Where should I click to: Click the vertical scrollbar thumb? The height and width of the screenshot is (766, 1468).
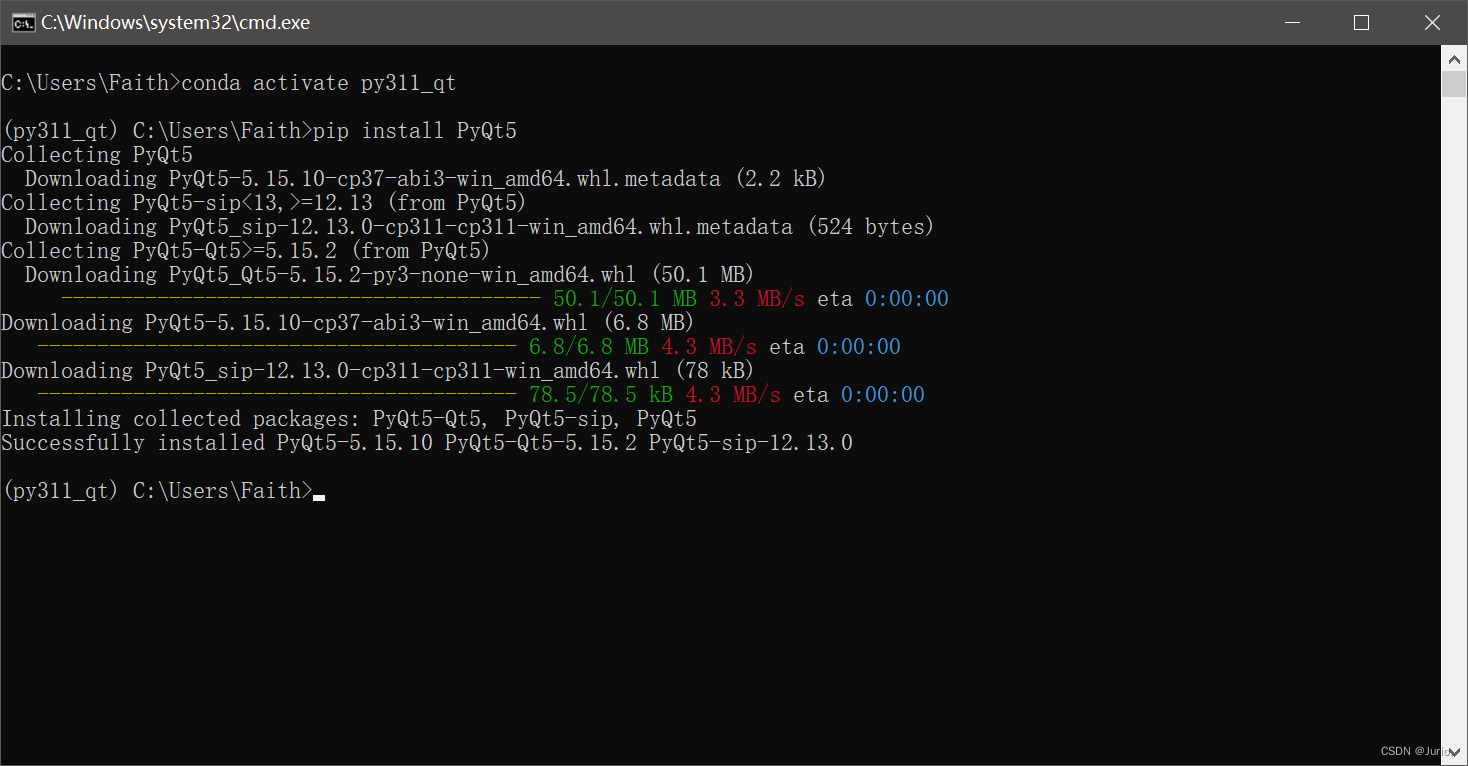tap(1454, 84)
